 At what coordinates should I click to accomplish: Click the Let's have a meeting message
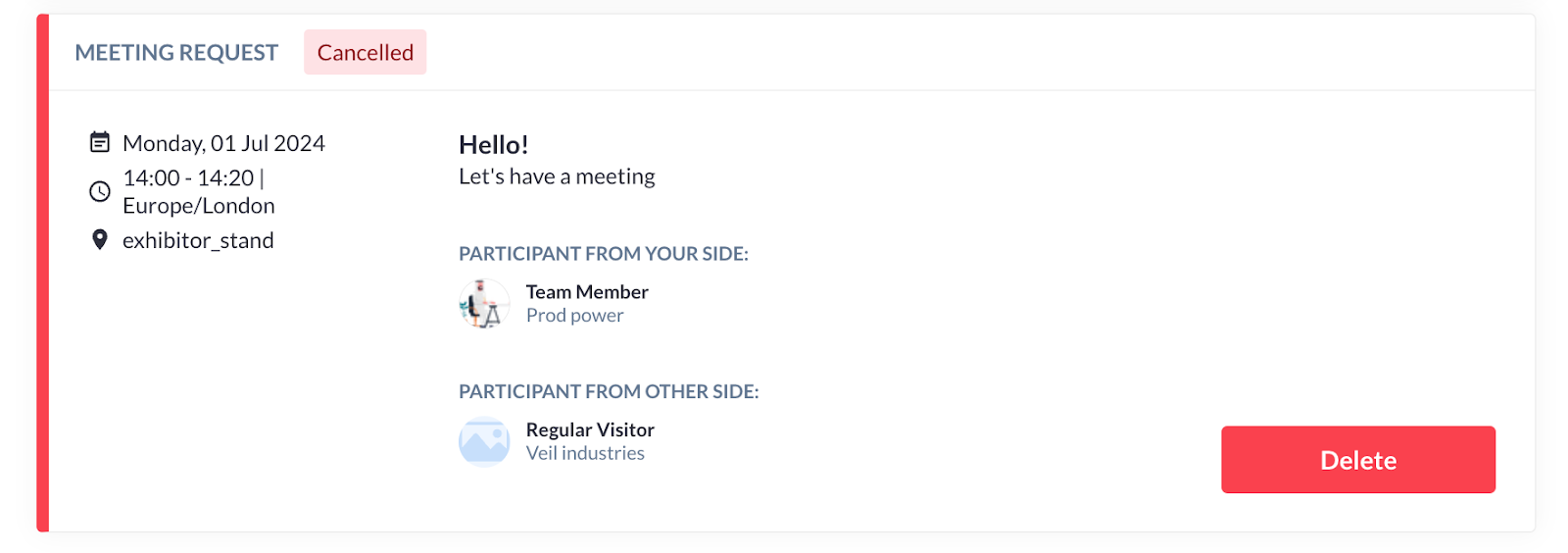[557, 176]
